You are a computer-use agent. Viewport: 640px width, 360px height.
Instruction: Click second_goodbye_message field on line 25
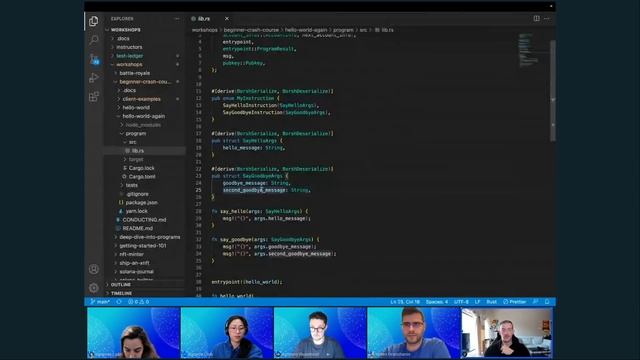pos(254,190)
